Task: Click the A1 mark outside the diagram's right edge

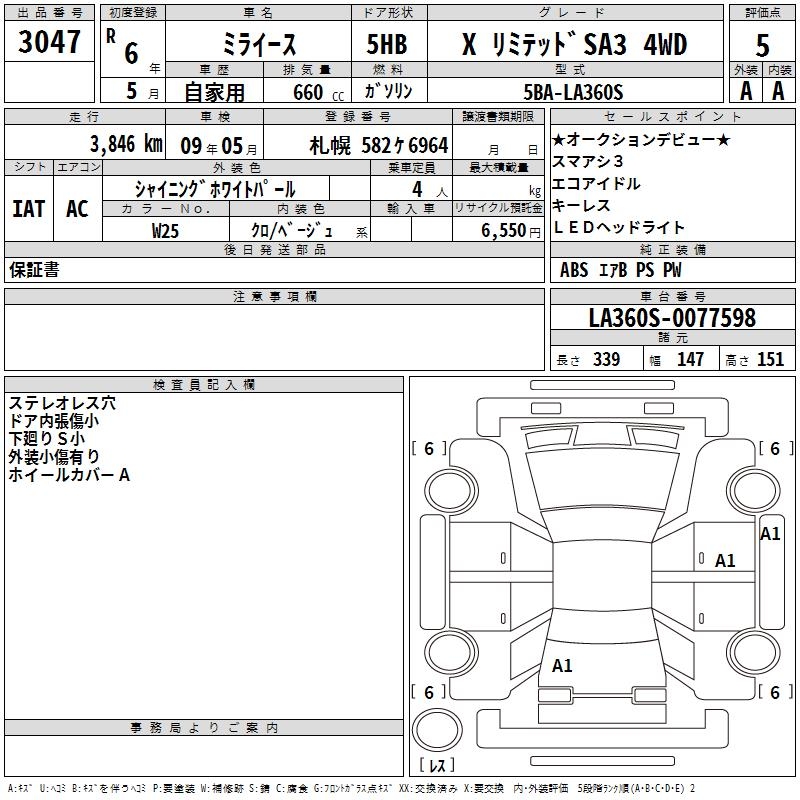Action: [770, 534]
